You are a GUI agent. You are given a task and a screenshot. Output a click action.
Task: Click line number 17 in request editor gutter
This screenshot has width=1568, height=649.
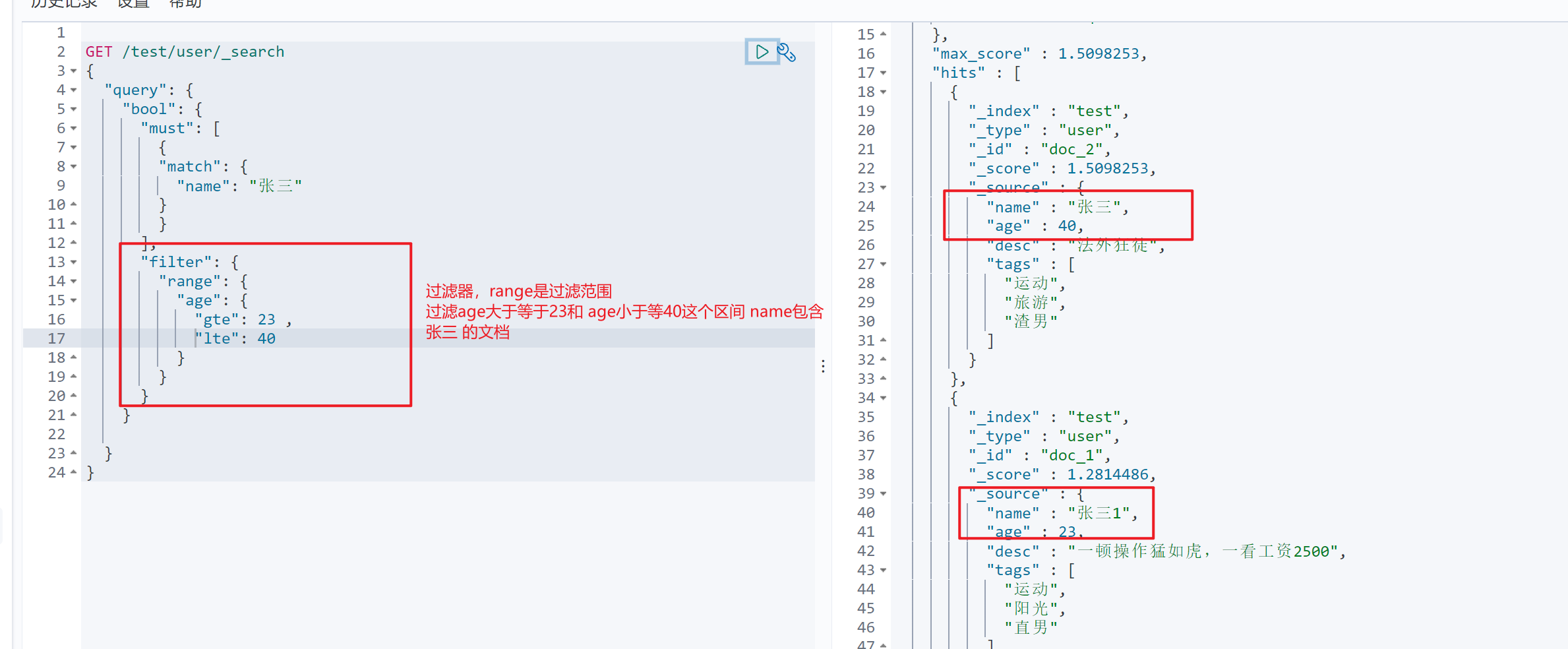[x=57, y=339]
